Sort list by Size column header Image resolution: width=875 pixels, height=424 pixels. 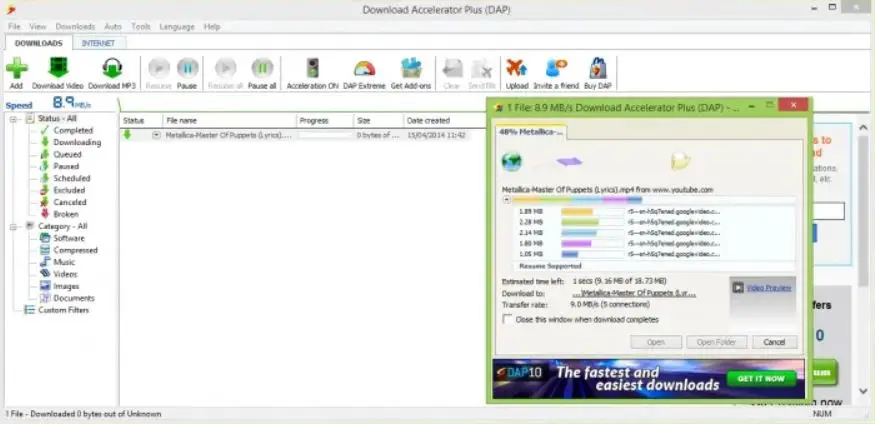tap(378, 121)
